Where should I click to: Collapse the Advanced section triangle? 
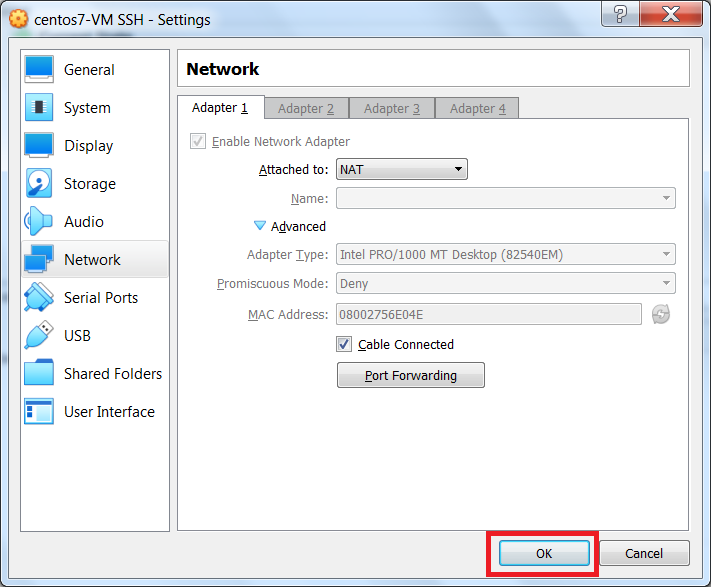pos(260,227)
